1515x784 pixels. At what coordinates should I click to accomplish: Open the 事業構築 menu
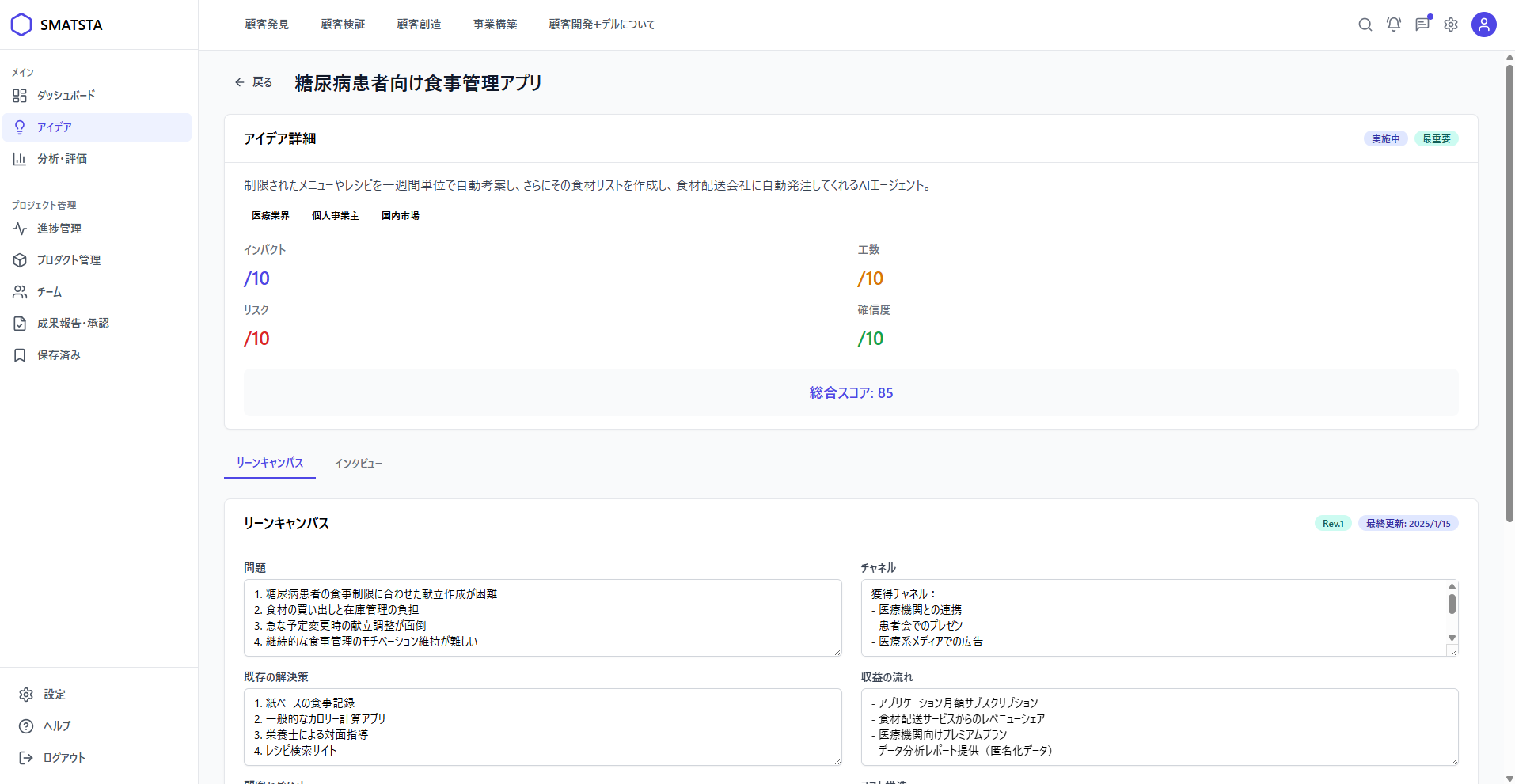[x=494, y=25]
